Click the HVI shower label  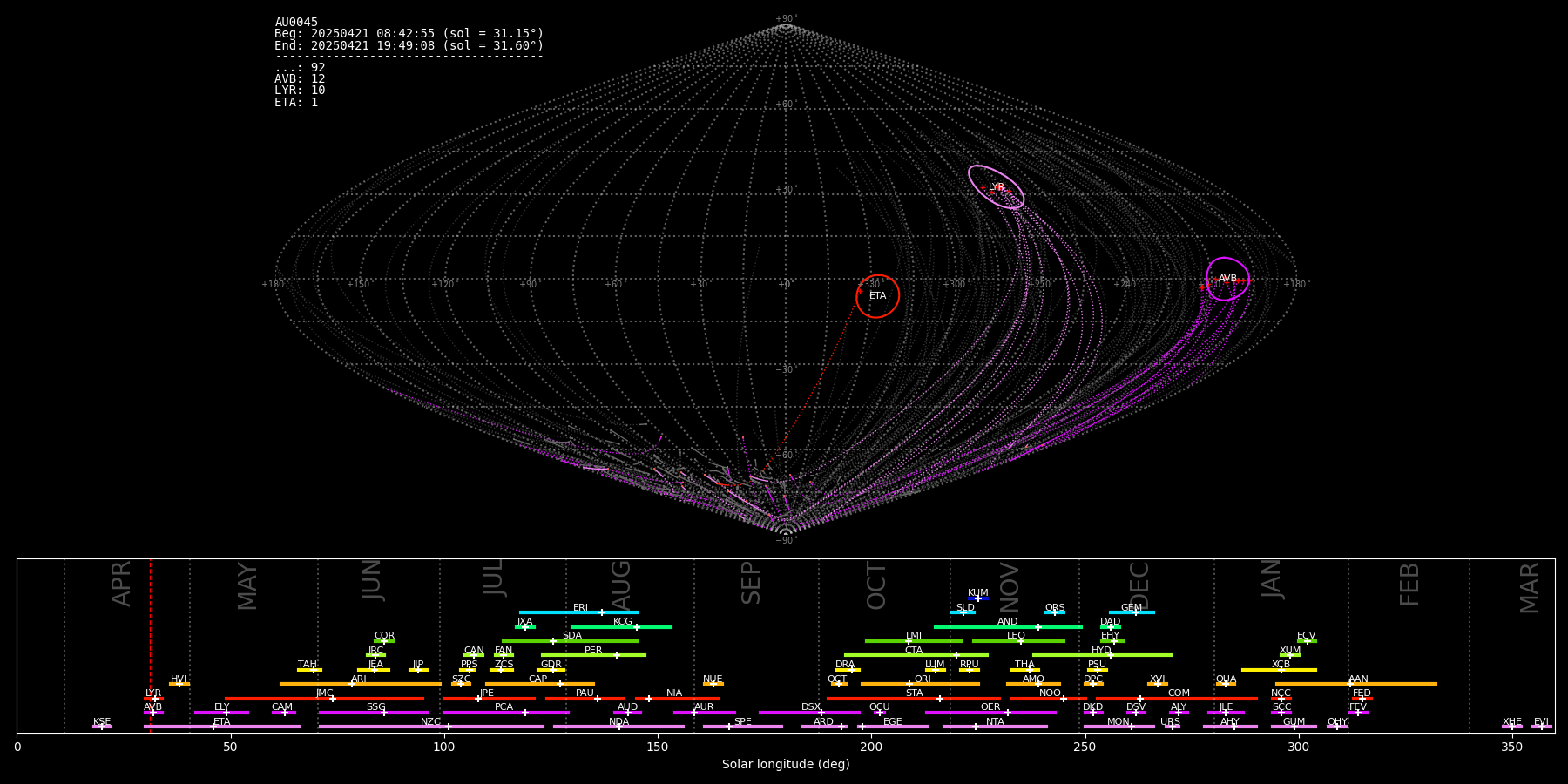coord(179,679)
